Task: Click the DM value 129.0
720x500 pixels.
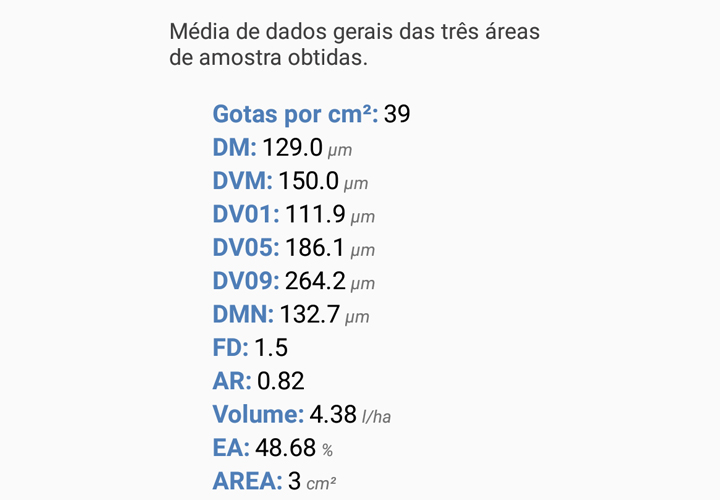Action: [x=292, y=148]
